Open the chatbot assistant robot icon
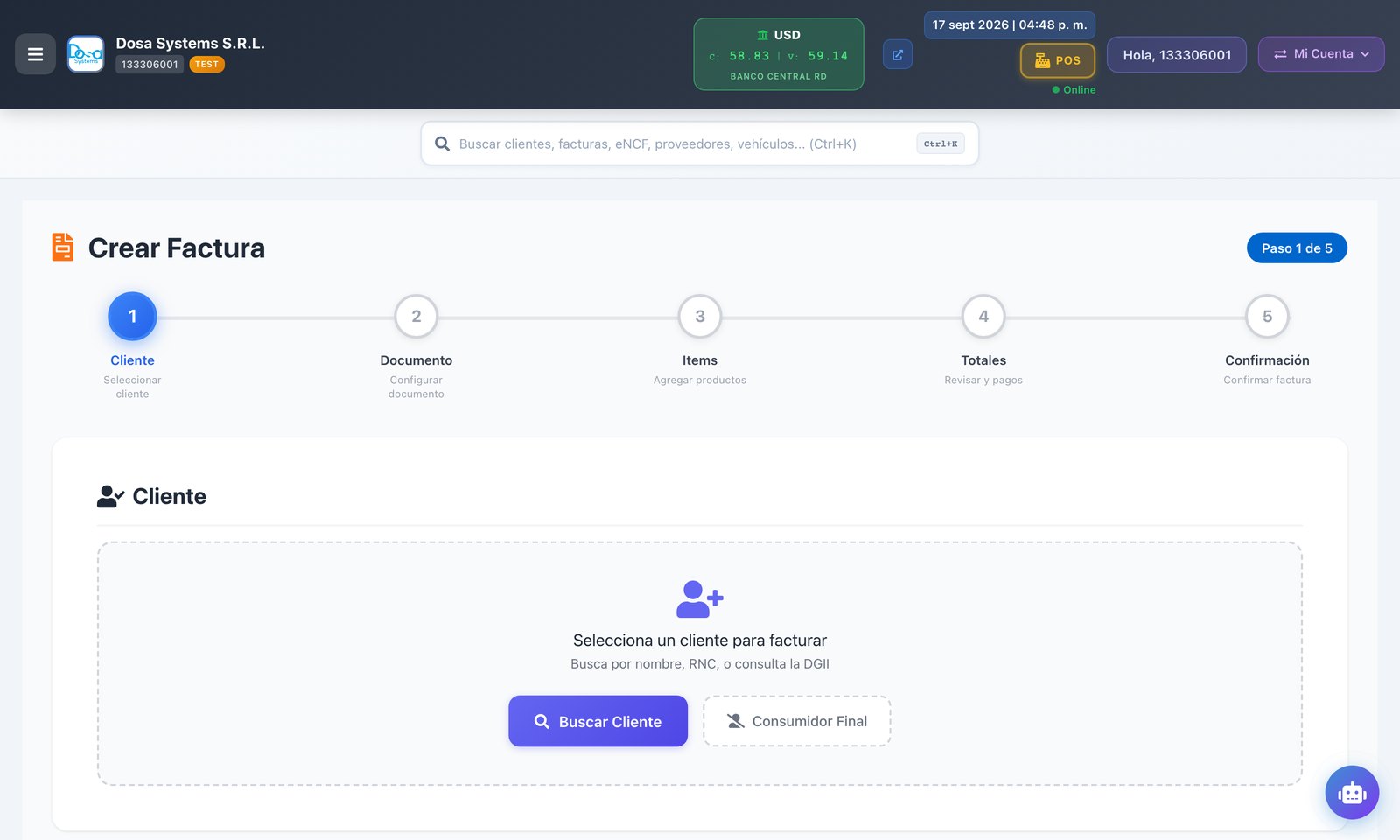The image size is (1400, 840). pyautogui.click(x=1352, y=793)
